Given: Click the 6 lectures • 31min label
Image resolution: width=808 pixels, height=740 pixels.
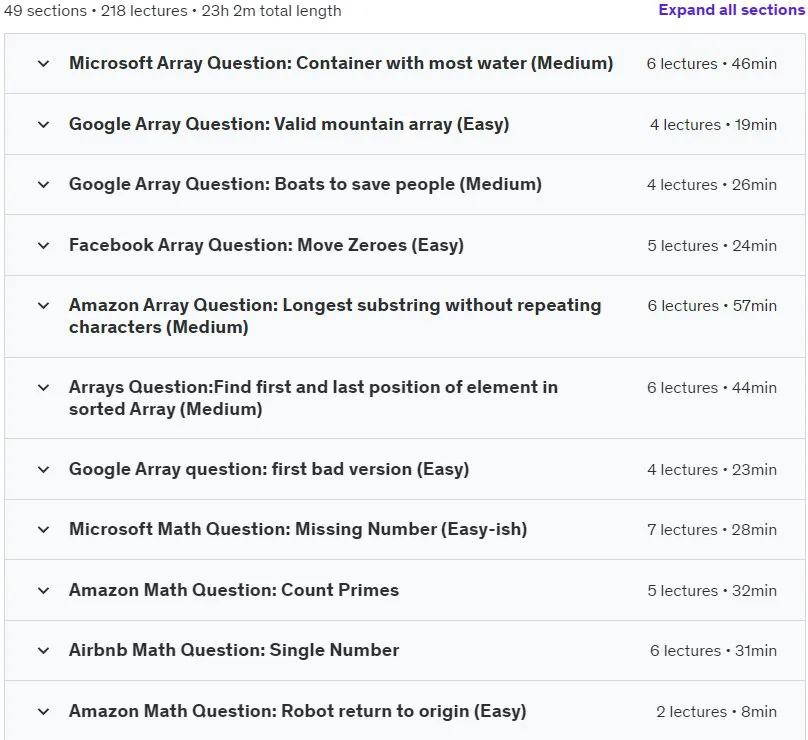Looking at the screenshot, I should point(713,650).
